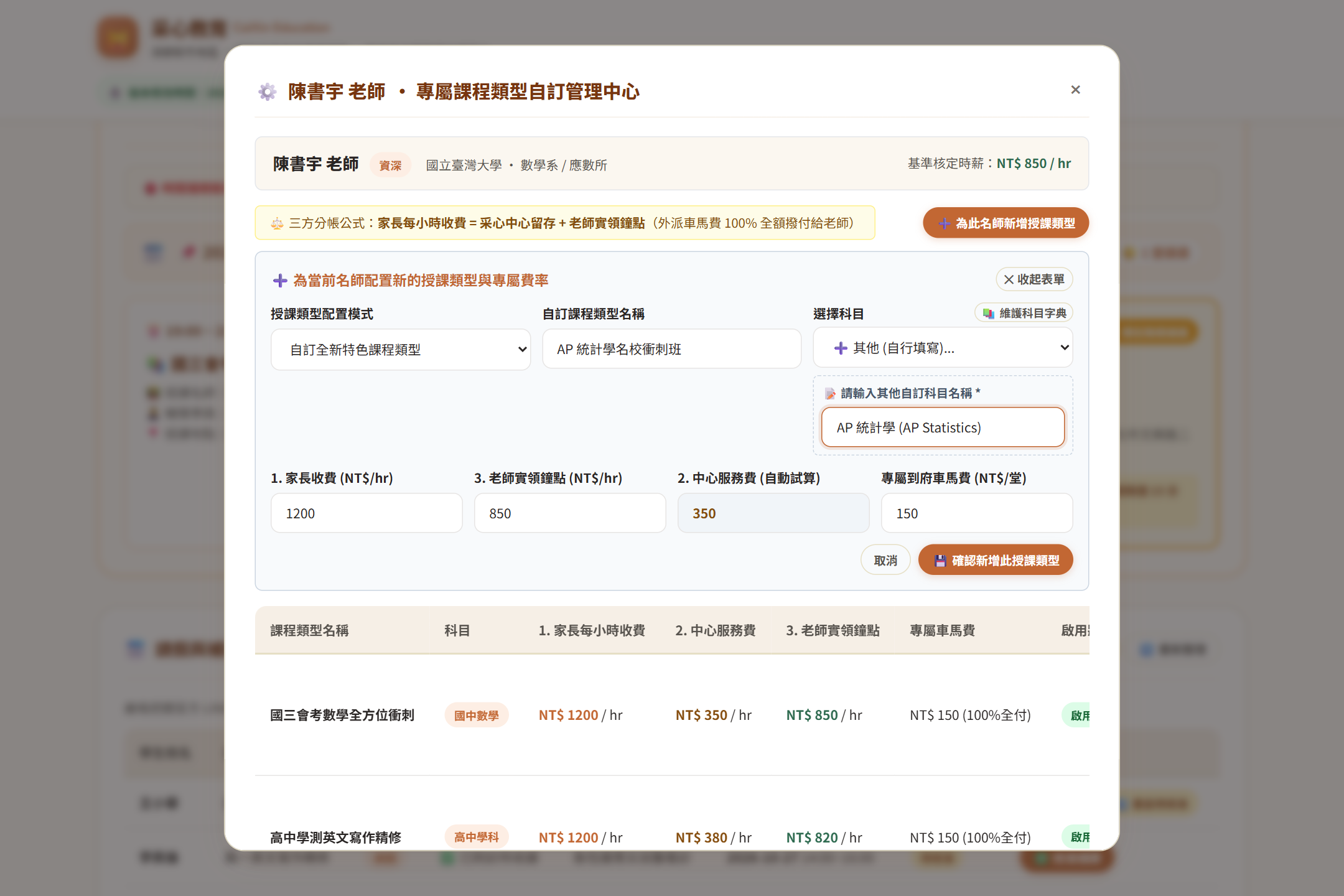Click the 國三會考數學全方位衝刺 row name
The image size is (1344, 896).
[342, 715]
